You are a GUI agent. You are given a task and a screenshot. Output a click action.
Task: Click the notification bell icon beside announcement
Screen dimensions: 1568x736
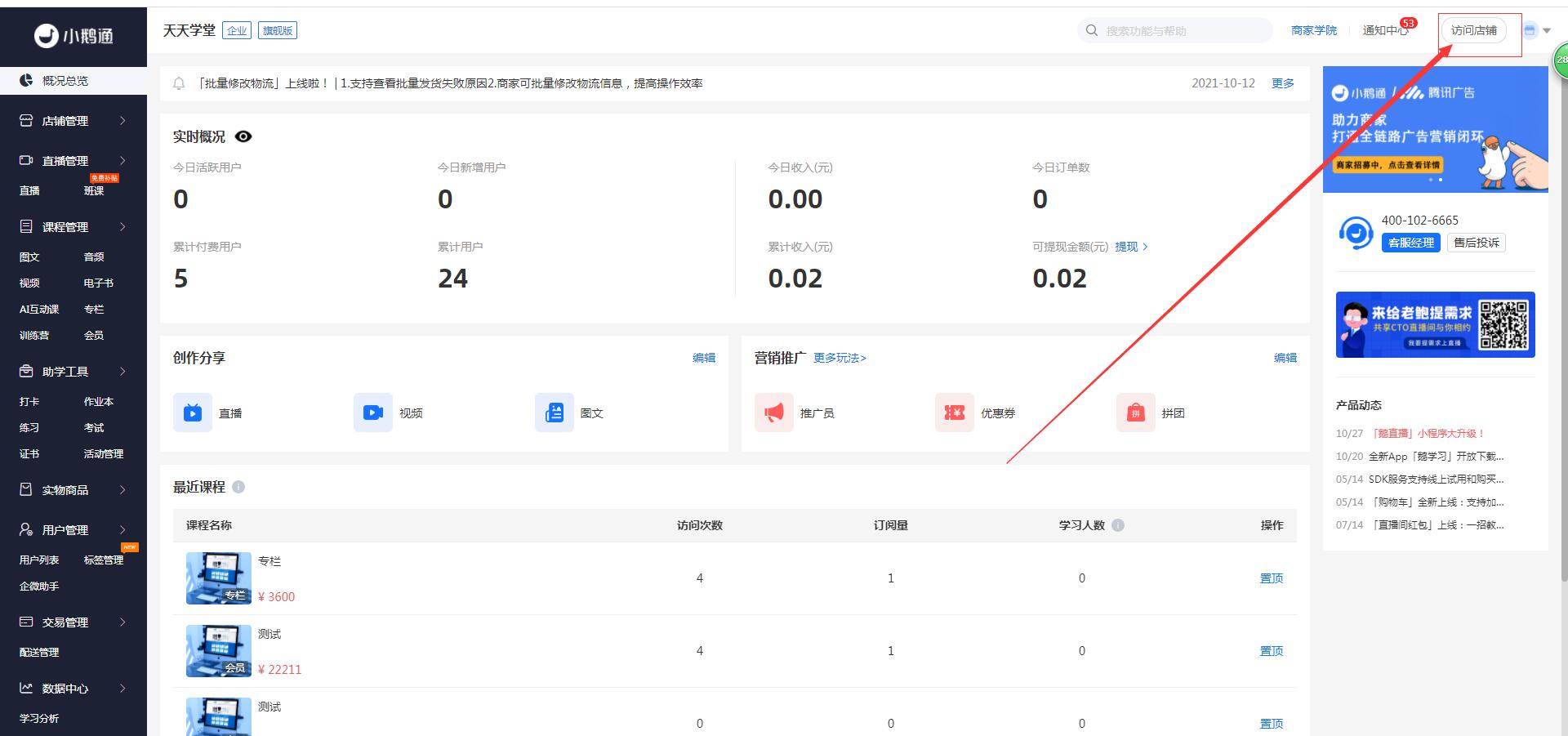(179, 83)
